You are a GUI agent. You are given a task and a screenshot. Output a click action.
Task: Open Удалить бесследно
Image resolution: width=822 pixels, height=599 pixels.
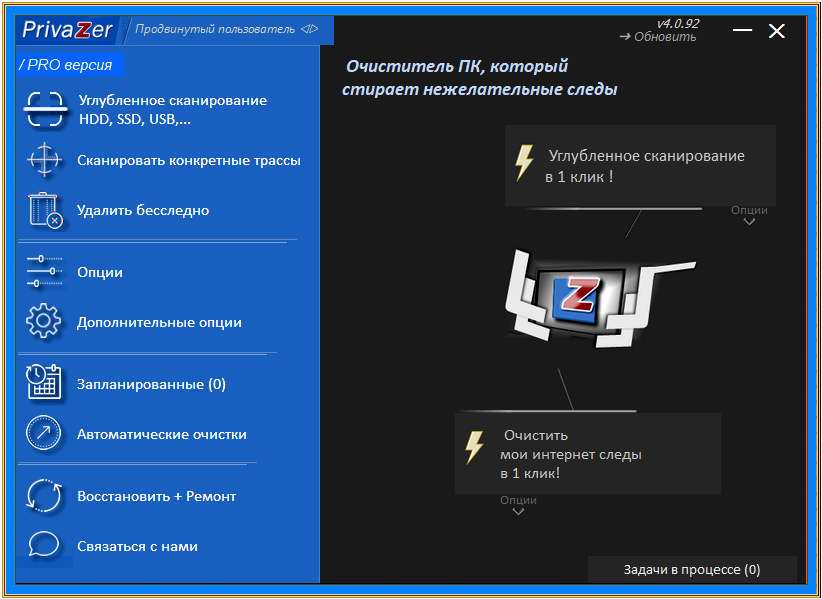coord(143,210)
